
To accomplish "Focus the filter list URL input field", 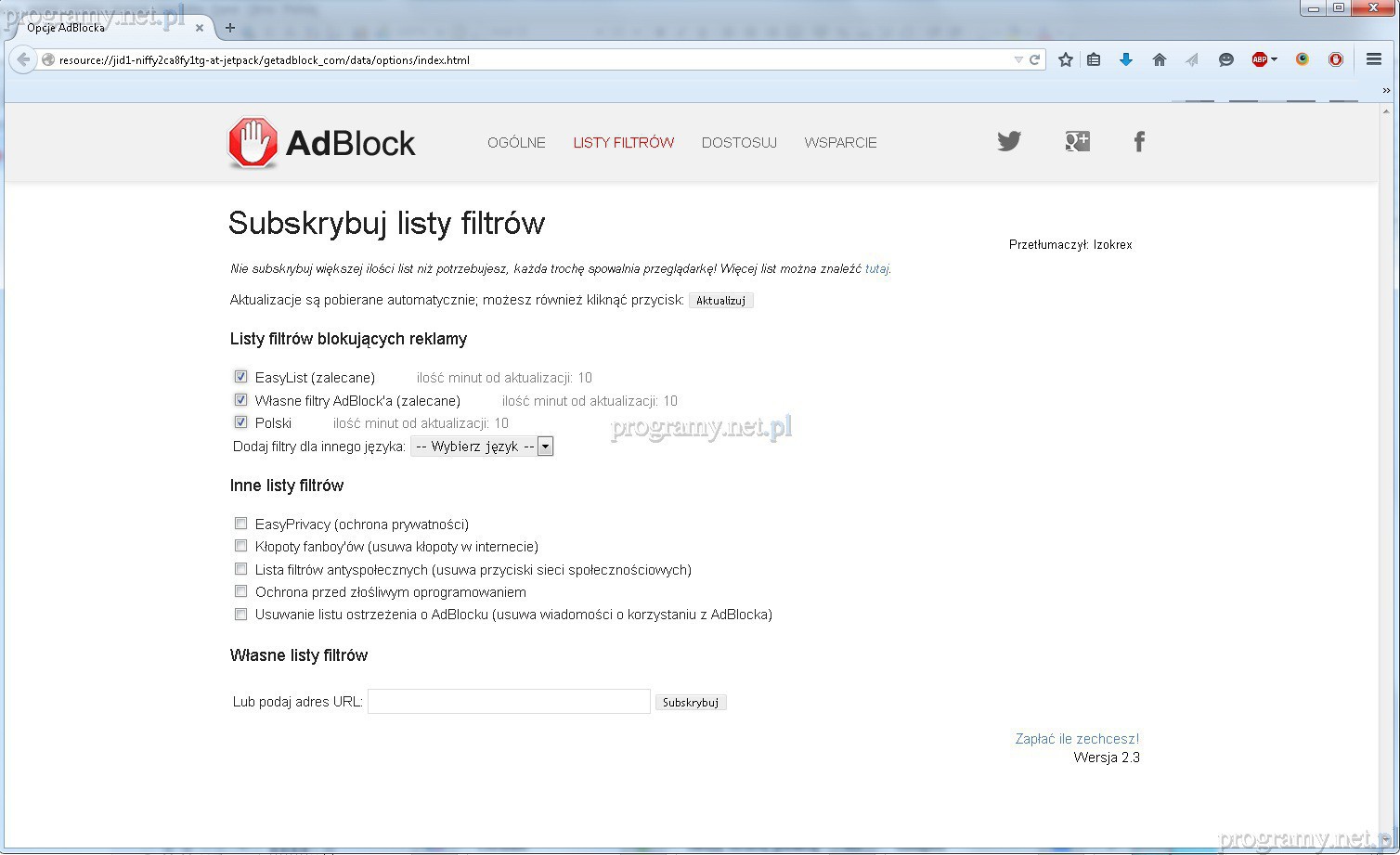I will tap(509, 702).
